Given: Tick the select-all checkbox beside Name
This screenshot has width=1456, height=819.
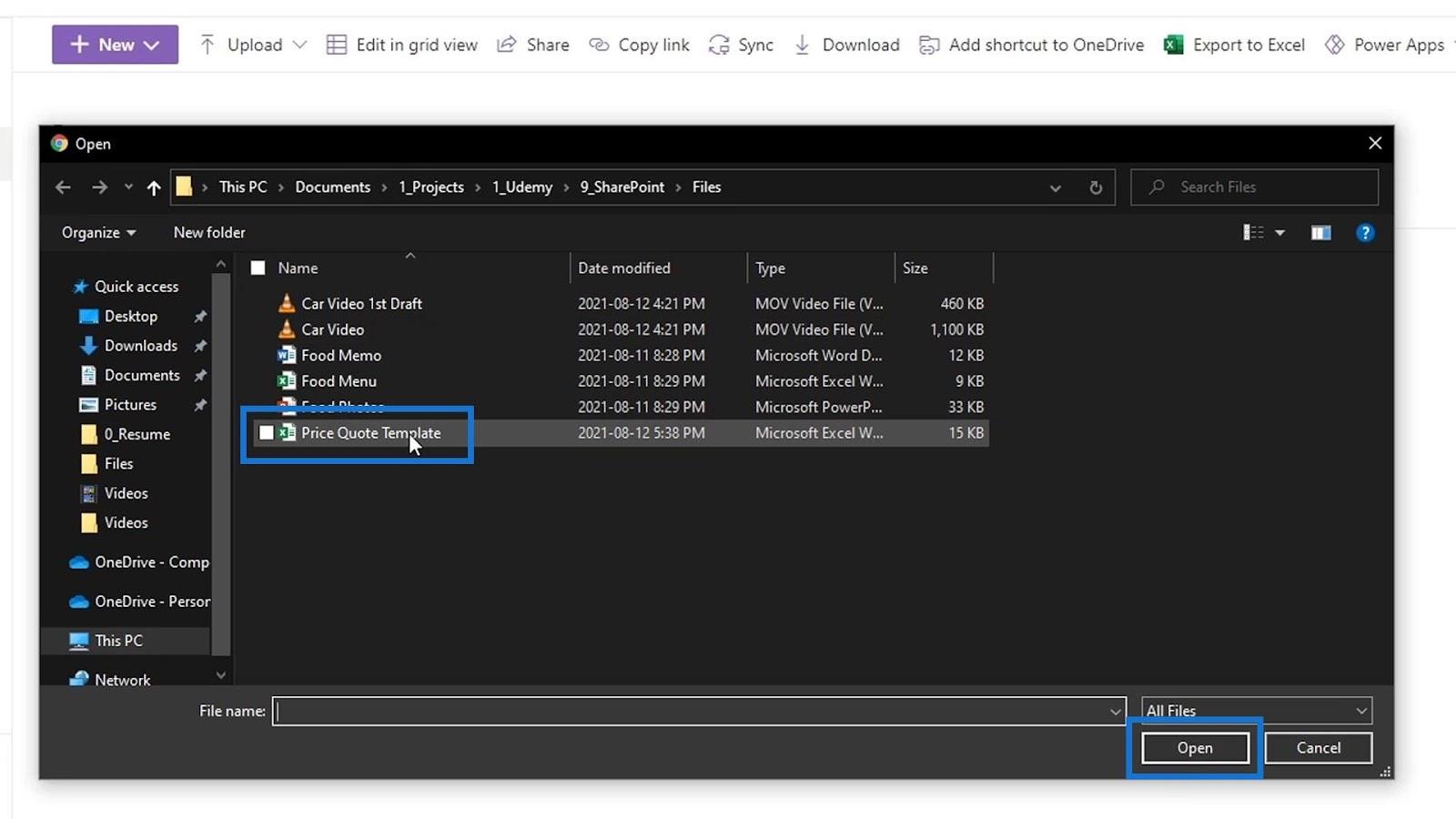Looking at the screenshot, I should click(x=258, y=268).
